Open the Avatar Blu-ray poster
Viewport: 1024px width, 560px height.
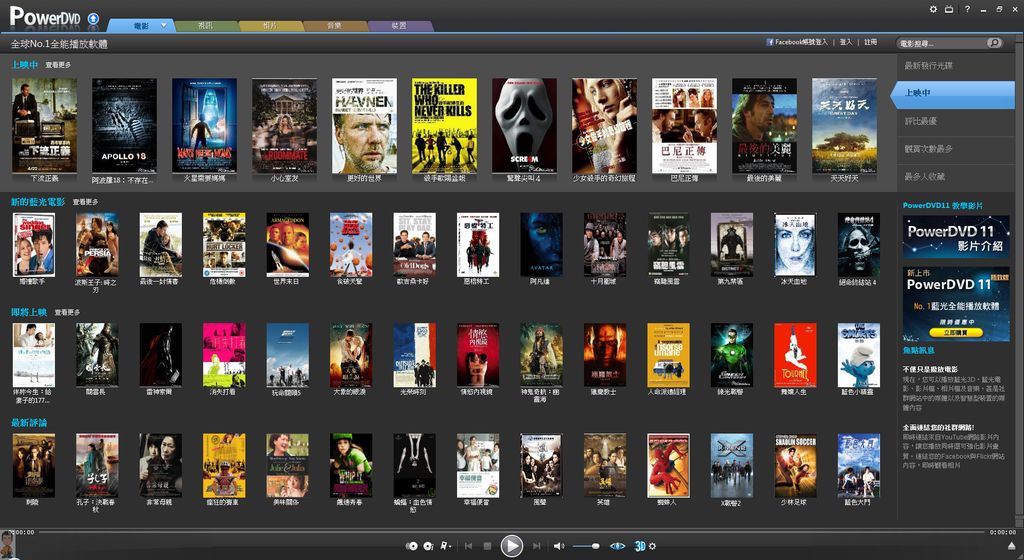tap(541, 245)
